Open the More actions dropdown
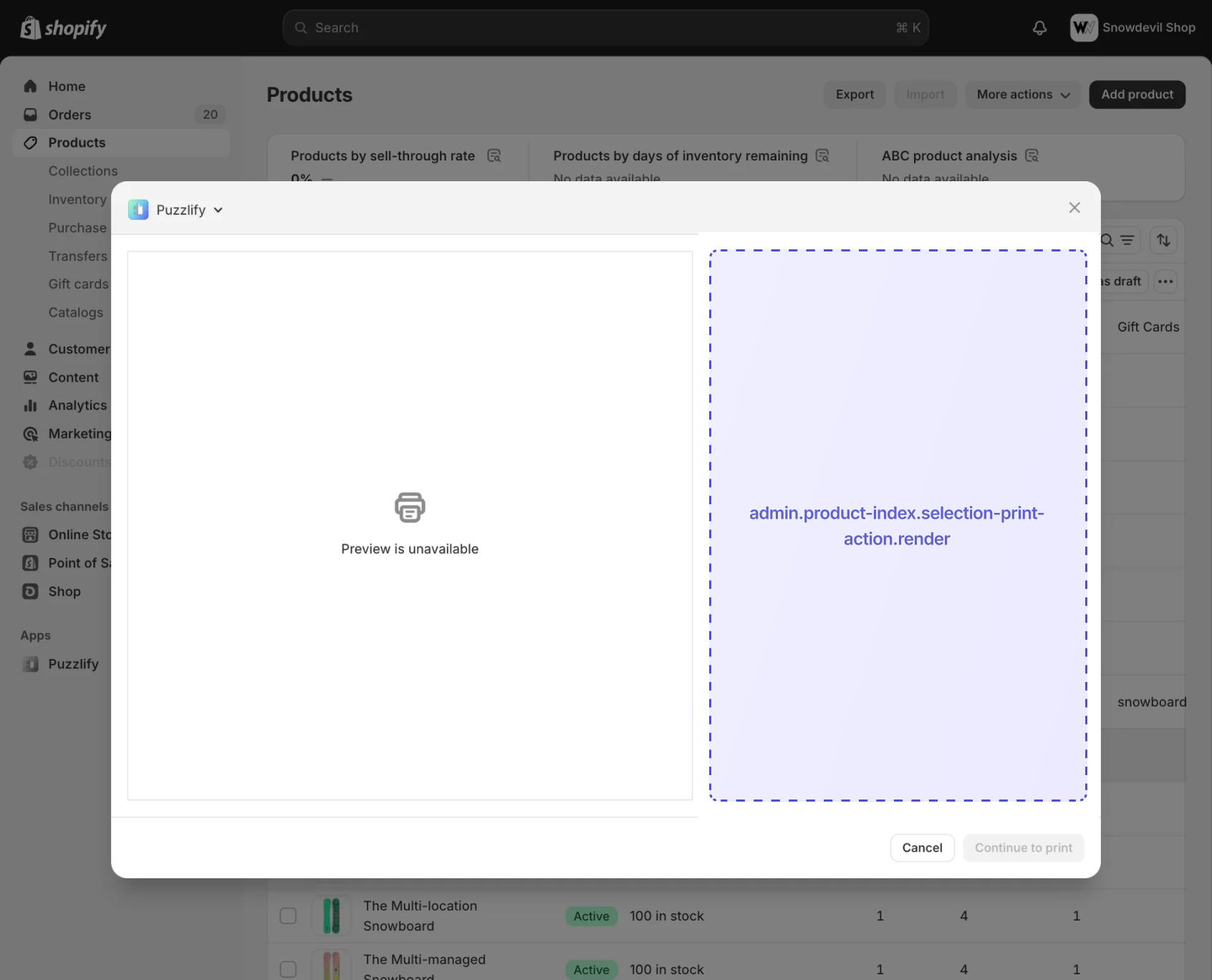This screenshot has height=980, width=1212. coord(1023,95)
